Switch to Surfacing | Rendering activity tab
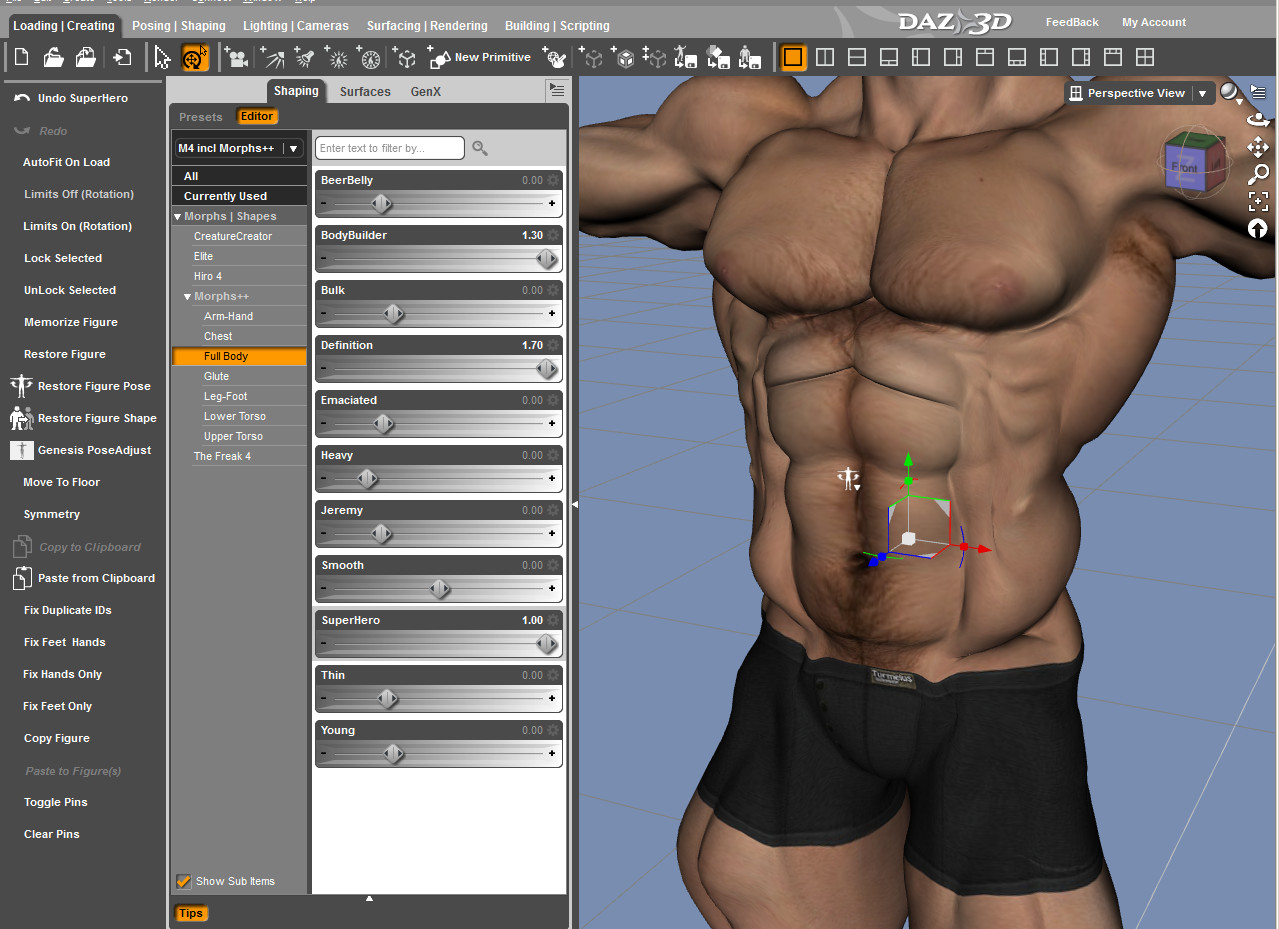Image resolution: width=1279 pixels, height=929 pixels. coord(427,26)
